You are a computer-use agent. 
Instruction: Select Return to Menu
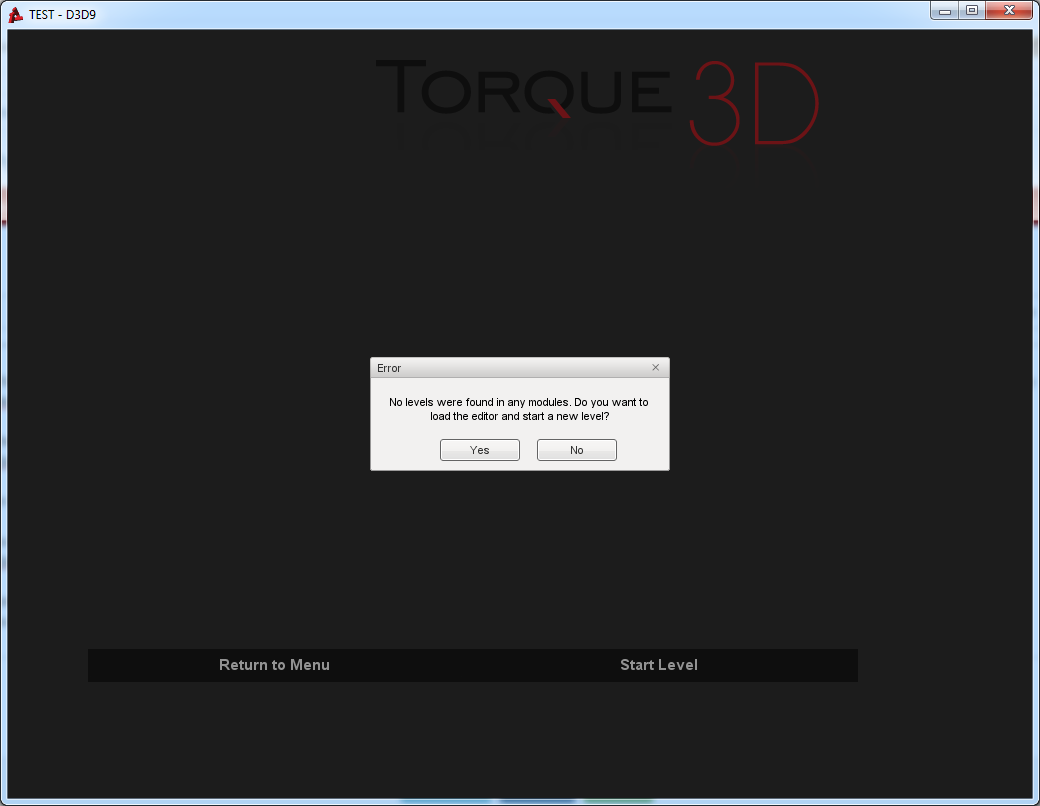point(274,665)
